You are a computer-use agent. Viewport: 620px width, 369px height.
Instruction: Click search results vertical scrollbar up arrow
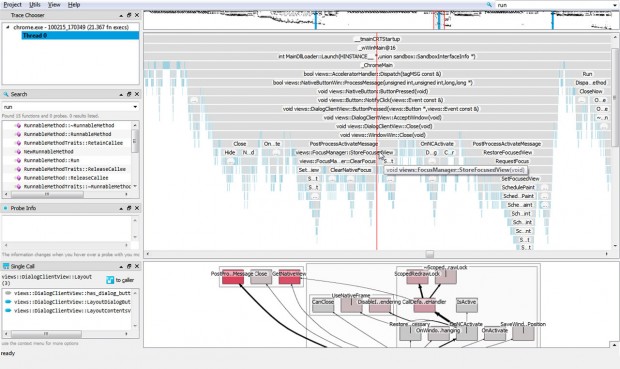pyautogui.click(x=135, y=125)
